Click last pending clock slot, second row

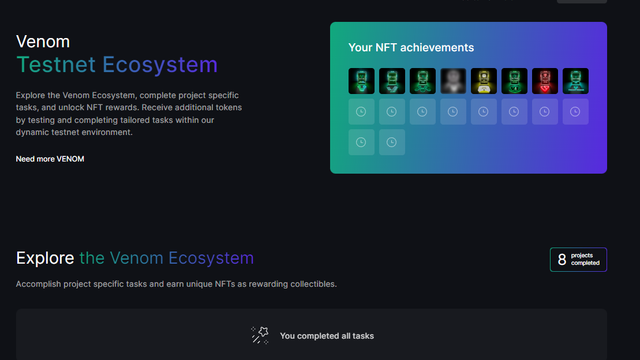pos(576,111)
